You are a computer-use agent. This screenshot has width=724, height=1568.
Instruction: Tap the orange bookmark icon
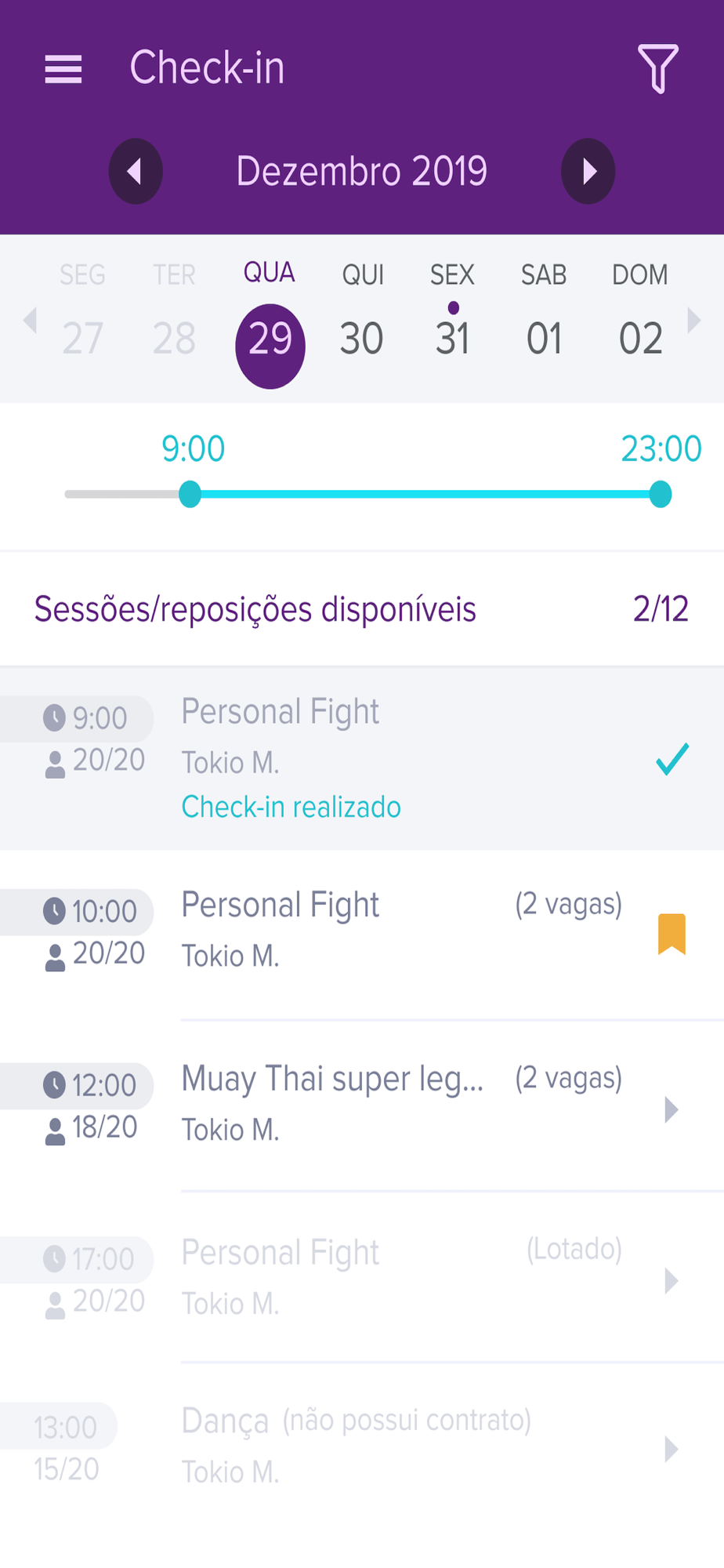pyautogui.click(x=672, y=934)
